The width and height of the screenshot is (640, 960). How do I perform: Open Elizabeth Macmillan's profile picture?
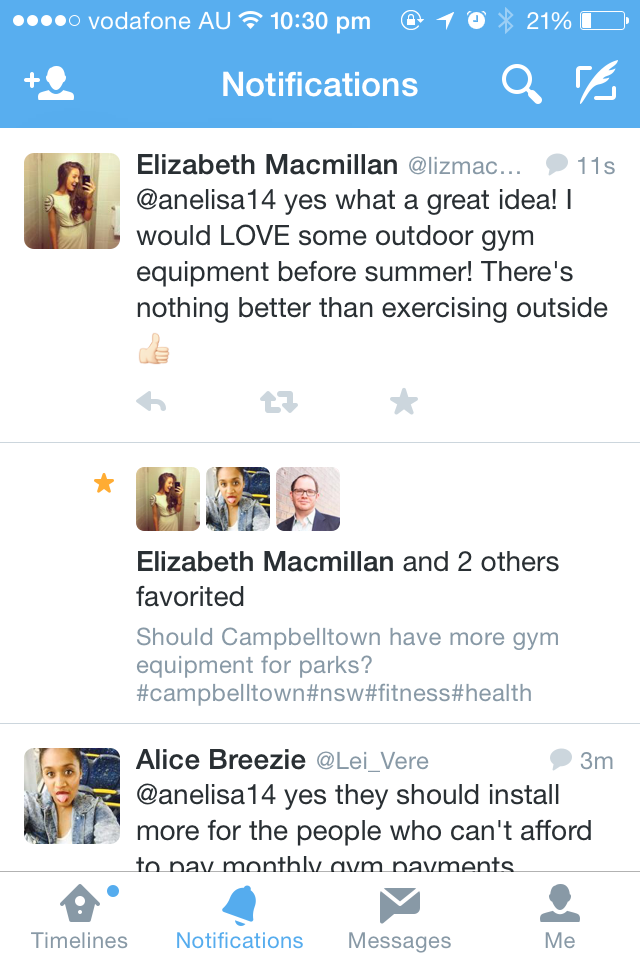72,201
